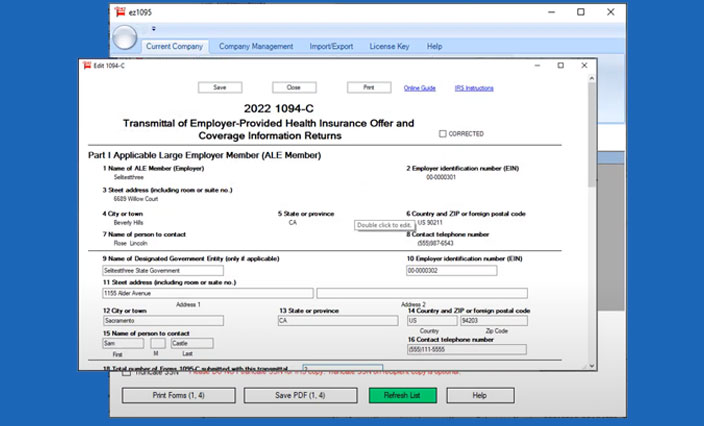Open the Help ribbon tab
704x426 pixels.
pyautogui.click(x=434, y=46)
